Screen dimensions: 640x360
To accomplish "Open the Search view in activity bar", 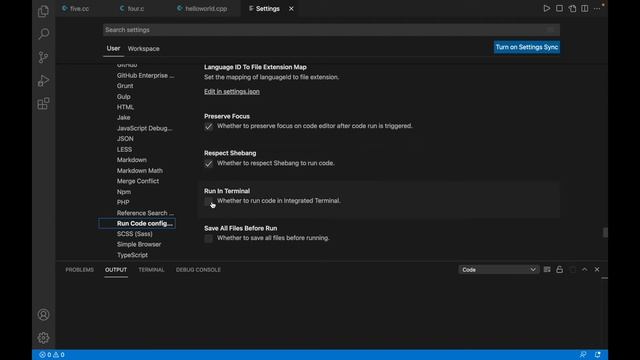I will [43, 34].
